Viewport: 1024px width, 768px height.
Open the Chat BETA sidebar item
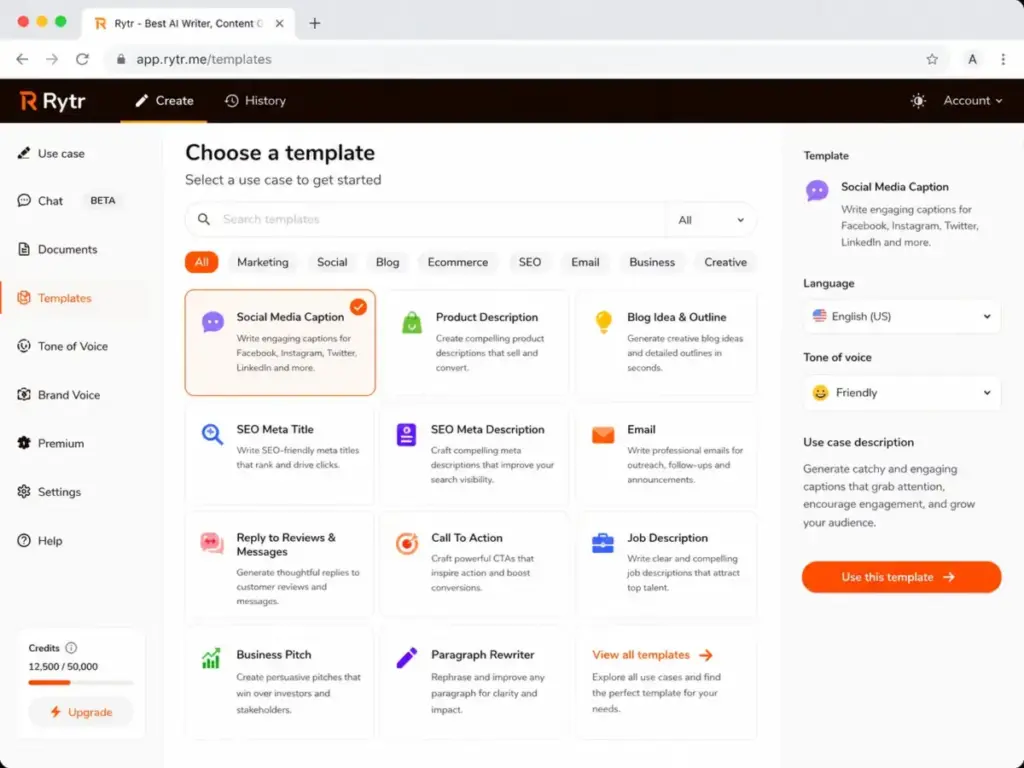pyautogui.click(x=68, y=200)
